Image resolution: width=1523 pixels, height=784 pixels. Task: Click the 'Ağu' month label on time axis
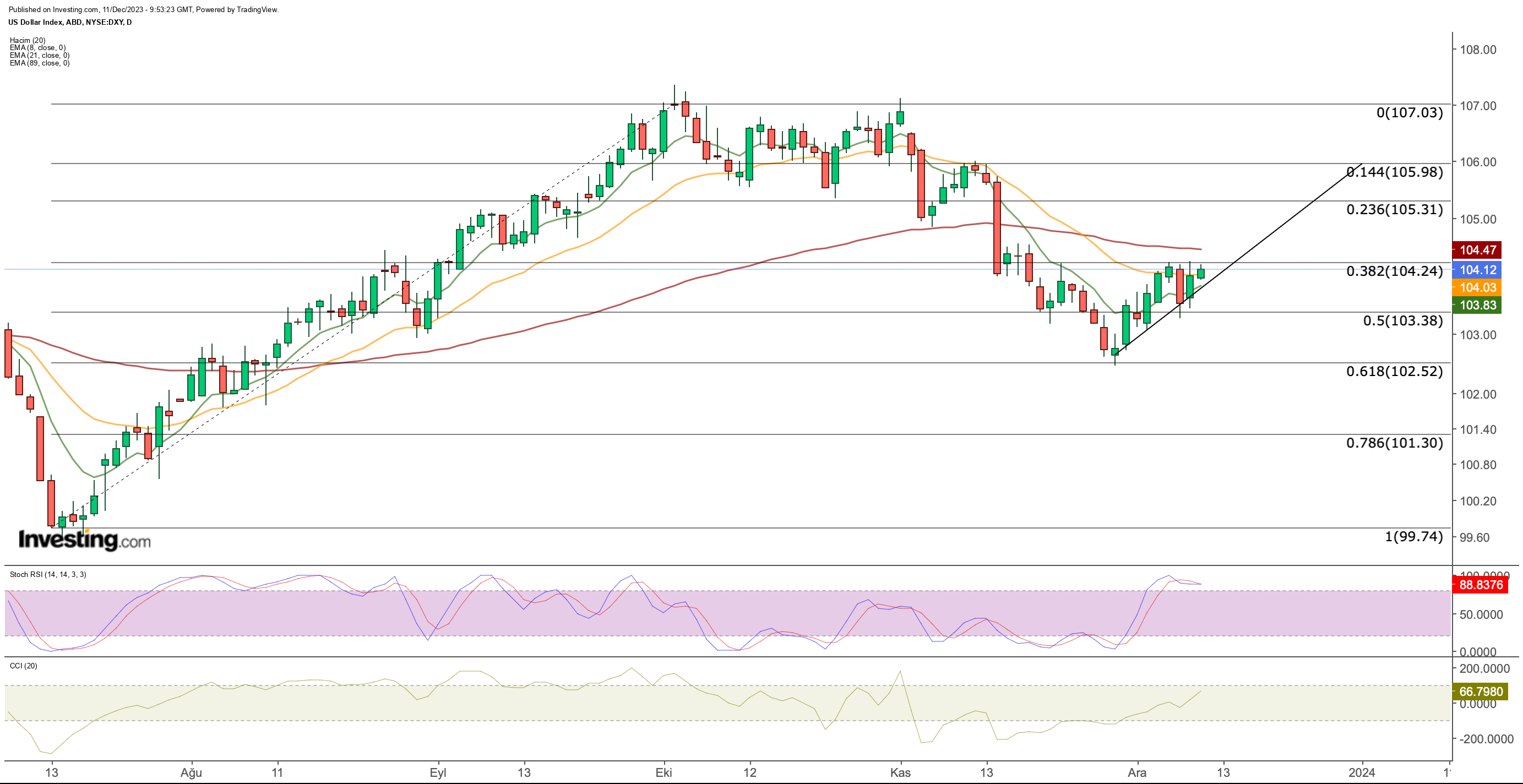click(x=192, y=773)
